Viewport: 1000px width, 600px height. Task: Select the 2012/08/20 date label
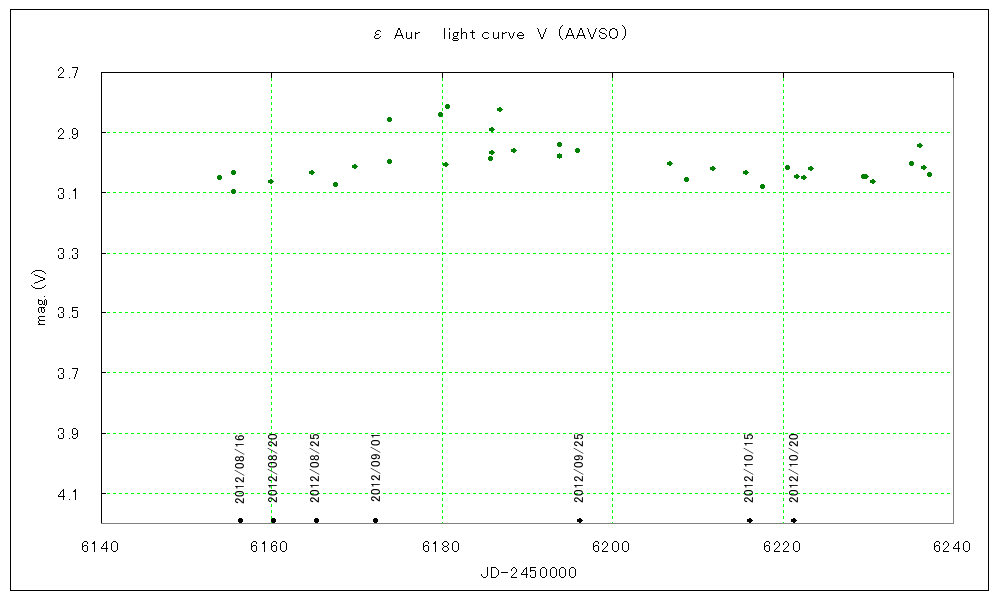(273, 468)
